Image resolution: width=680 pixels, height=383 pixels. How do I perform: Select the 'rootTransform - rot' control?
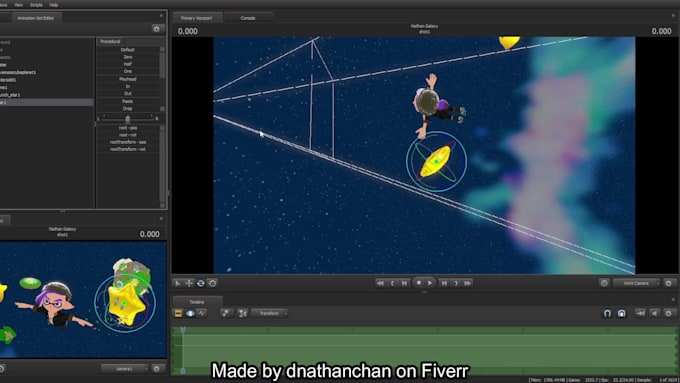(128, 149)
